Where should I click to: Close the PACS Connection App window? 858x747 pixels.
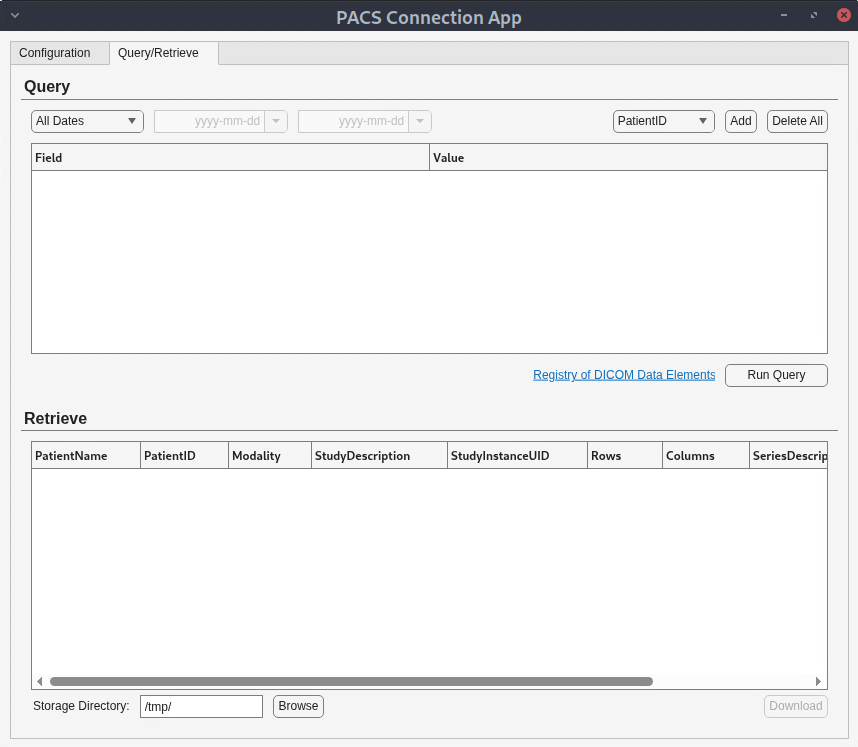pos(844,15)
